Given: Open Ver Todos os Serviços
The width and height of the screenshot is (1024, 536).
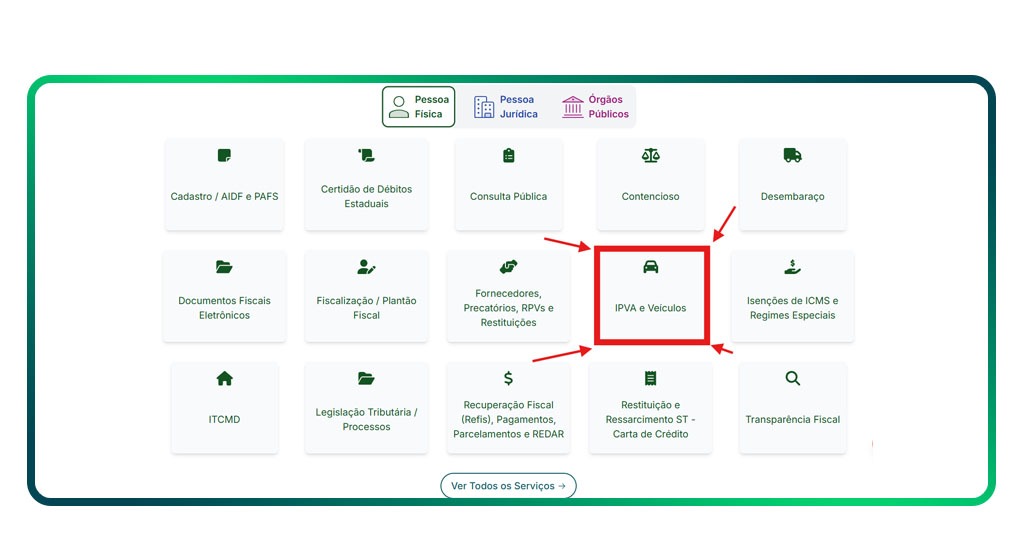Looking at the screenshot, I should [508, 486].
